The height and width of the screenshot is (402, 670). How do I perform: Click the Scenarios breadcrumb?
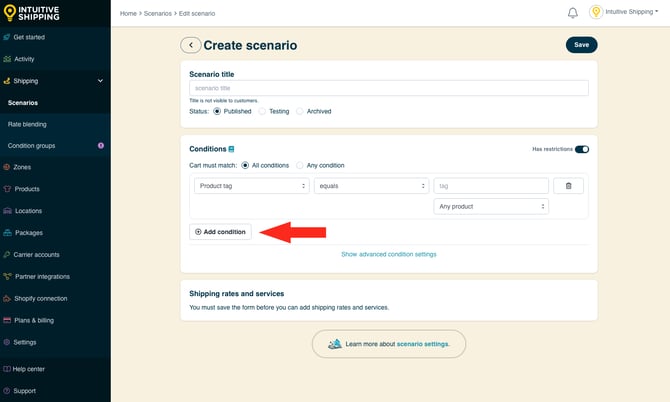158,14
